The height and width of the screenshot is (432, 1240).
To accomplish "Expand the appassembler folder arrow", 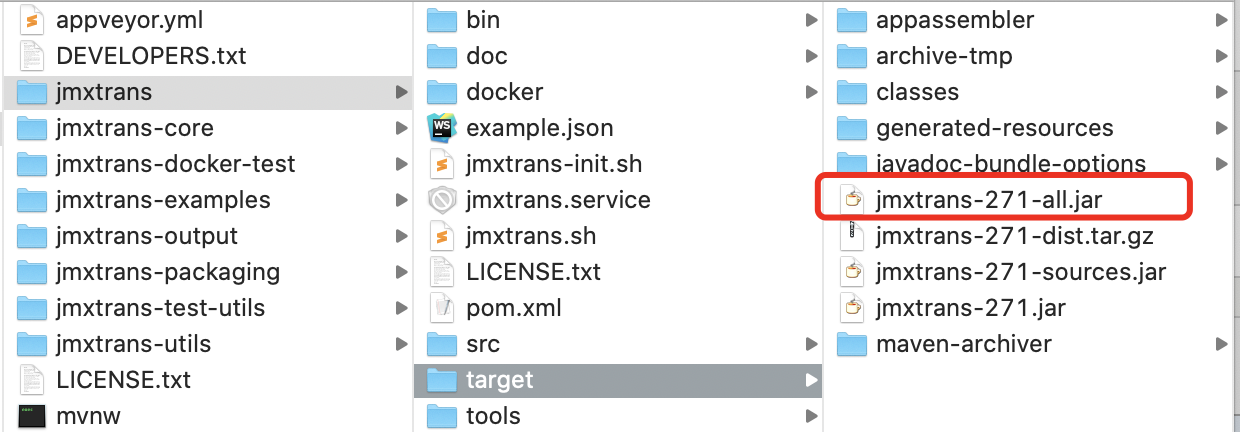I will click(x=1221, y=20).
